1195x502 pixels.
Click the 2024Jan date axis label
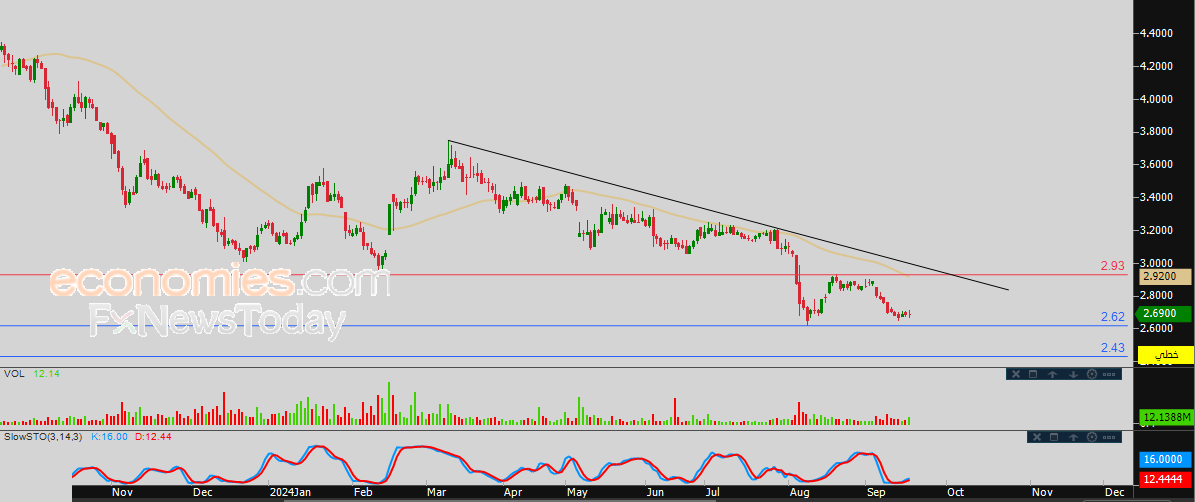click(x=289, y=493)
